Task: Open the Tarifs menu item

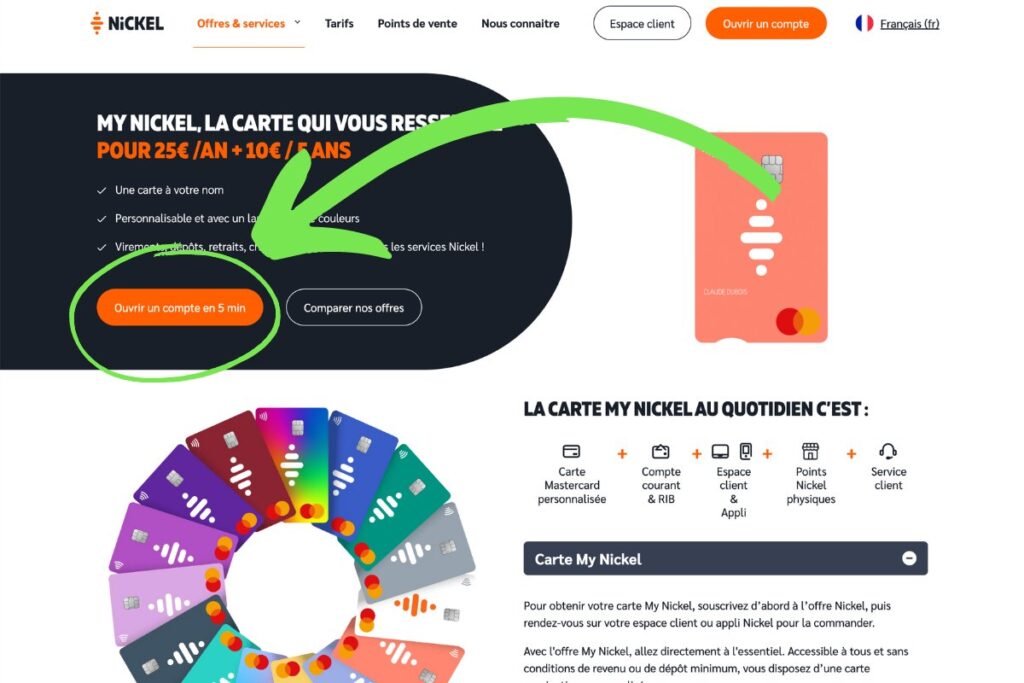Action: pos(339,24)
